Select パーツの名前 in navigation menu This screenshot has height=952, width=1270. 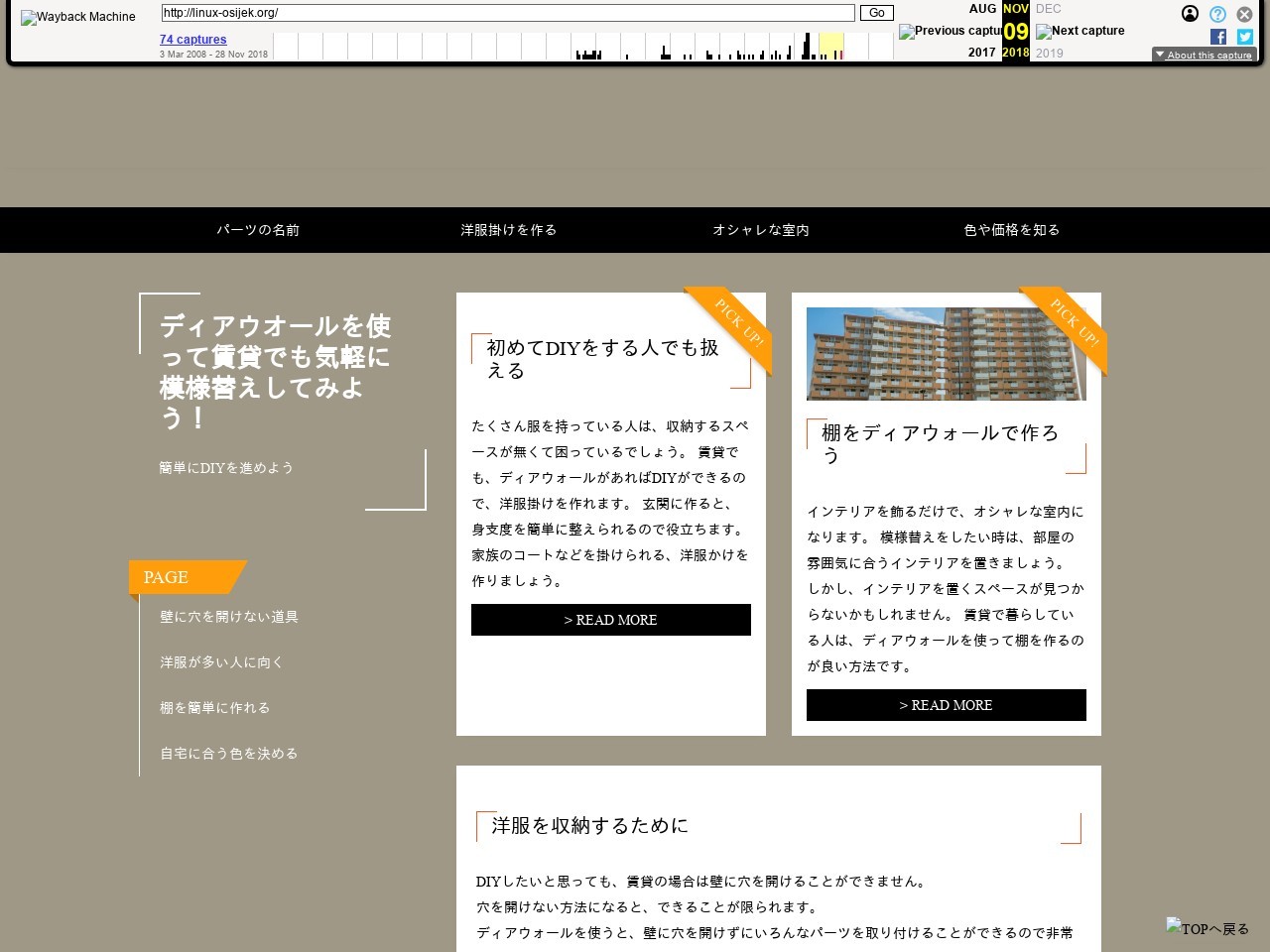click(258, 230)
